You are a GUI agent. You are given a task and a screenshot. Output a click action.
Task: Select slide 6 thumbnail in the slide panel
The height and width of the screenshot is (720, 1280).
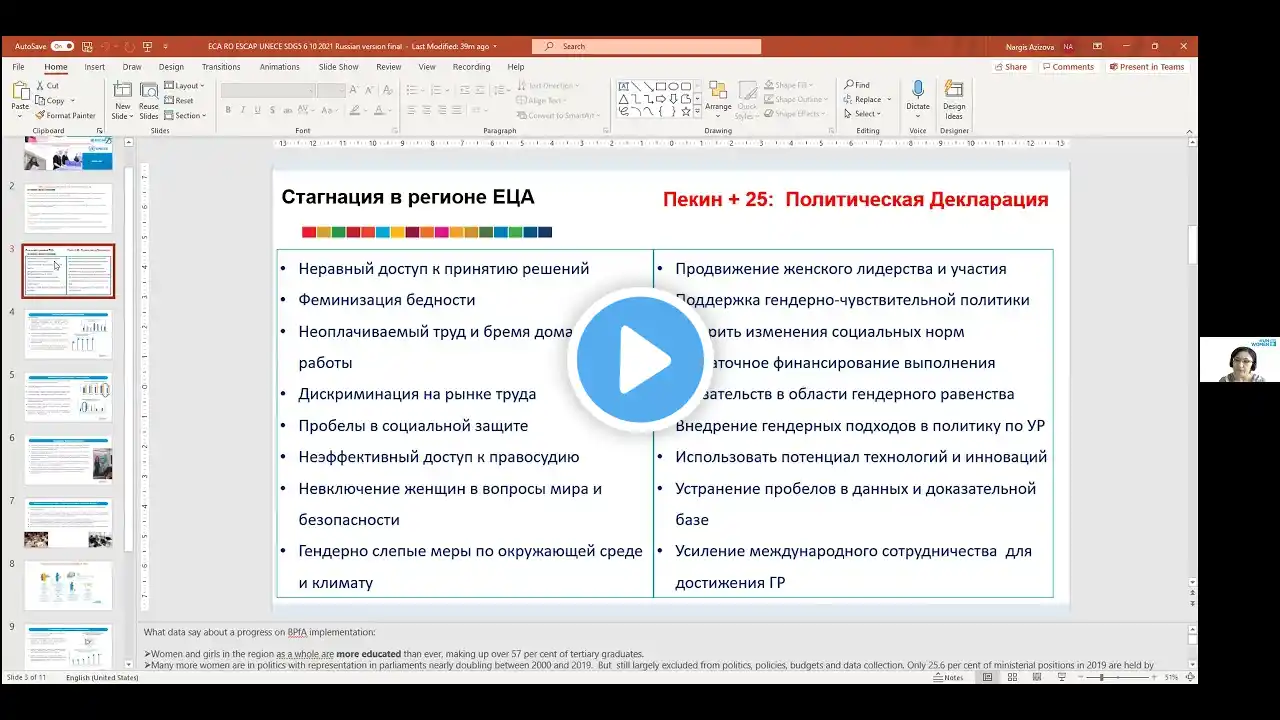[69, 461]
